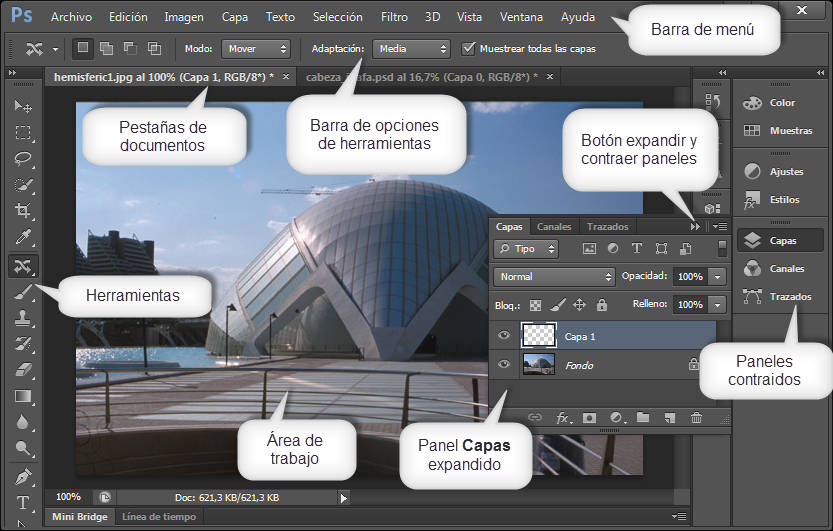Open the Normal blend mode dropdown
The width and height of the screenshot is (833, 531).
(x=554, y=277)
